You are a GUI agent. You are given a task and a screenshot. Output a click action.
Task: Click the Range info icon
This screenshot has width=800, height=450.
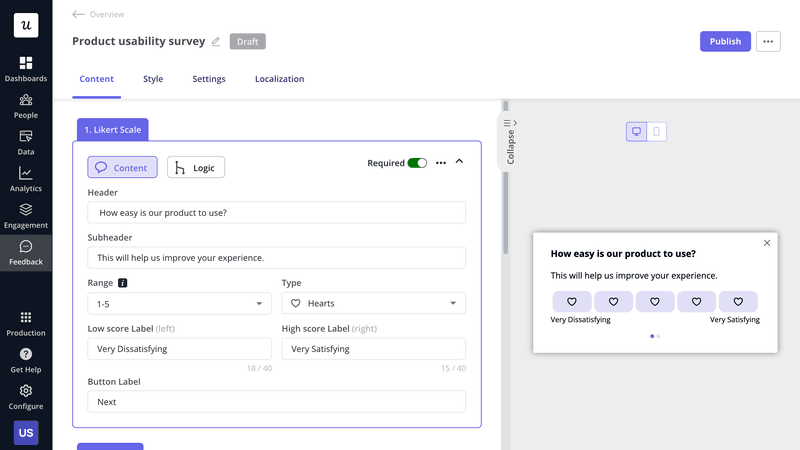coord(122,283)
